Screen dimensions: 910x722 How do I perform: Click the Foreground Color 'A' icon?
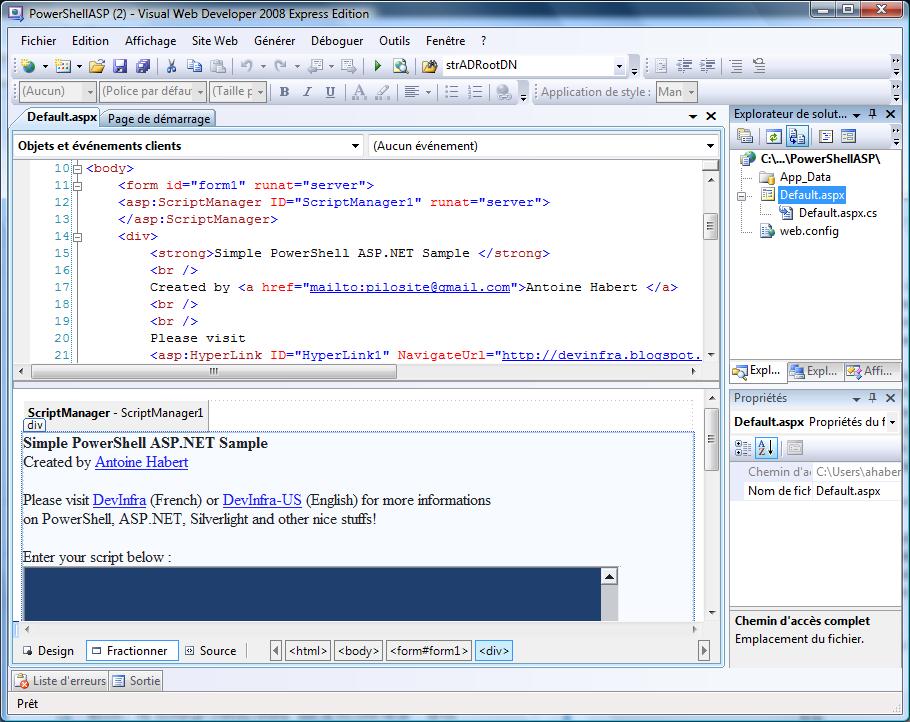pos(359,92)
